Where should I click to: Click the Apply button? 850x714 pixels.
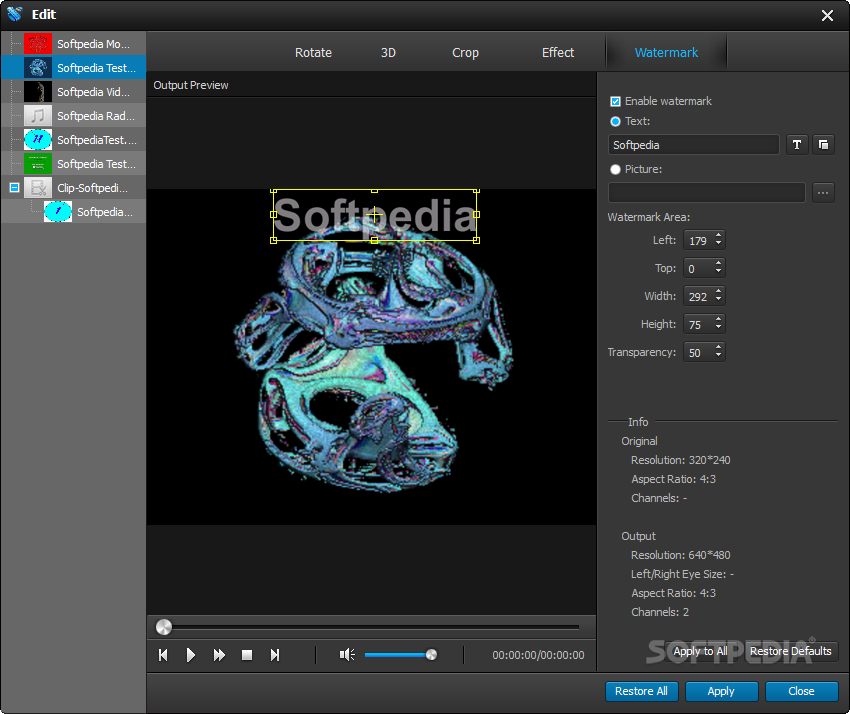coord(721,691)
